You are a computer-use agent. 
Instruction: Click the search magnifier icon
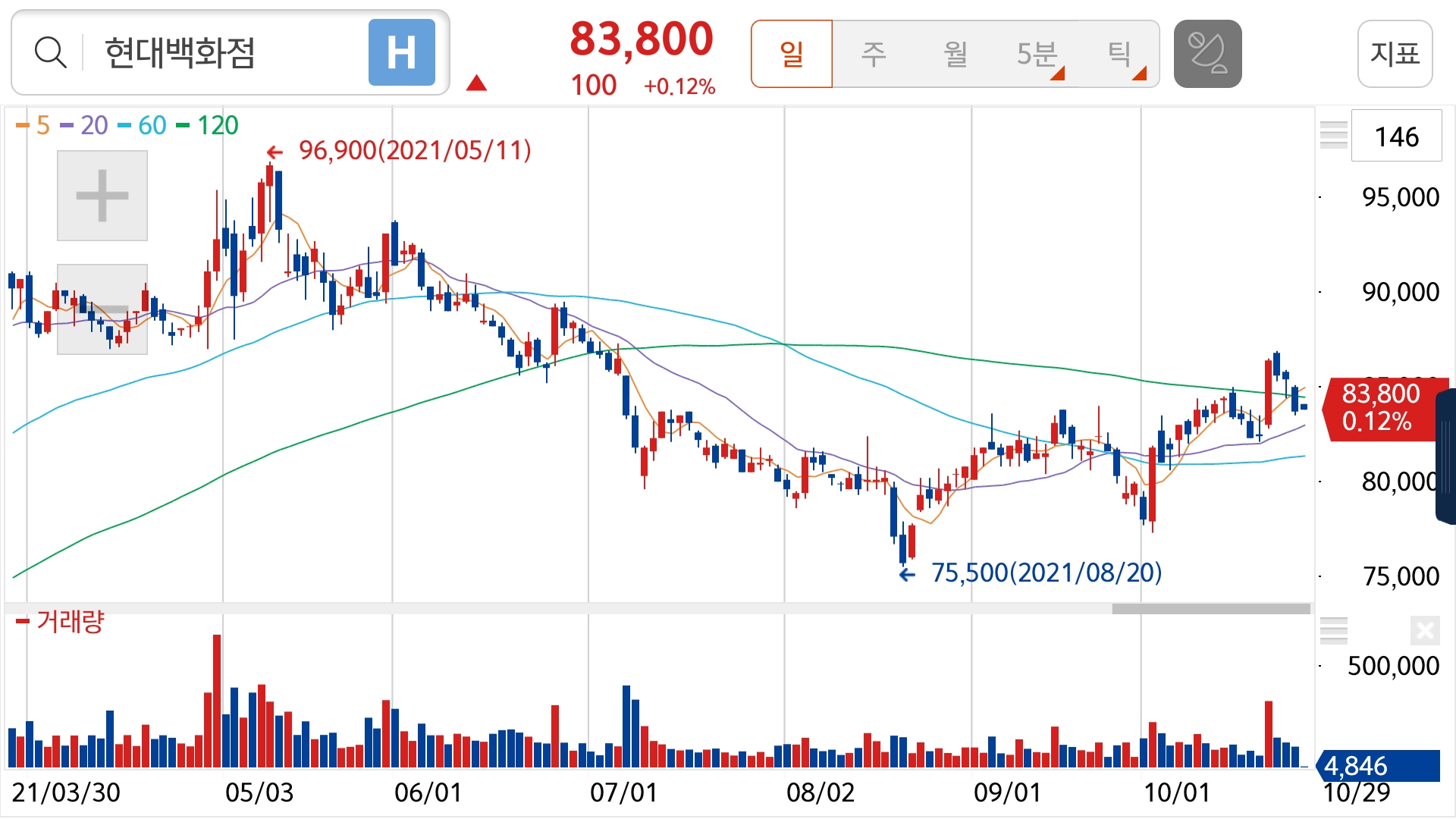[50, 53]
